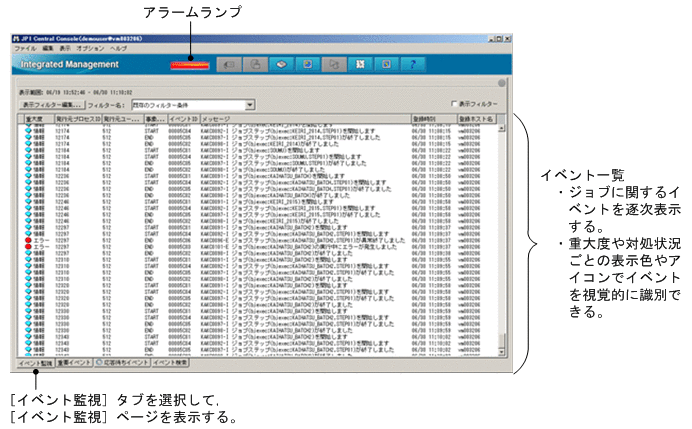Click the 登録時刻 column header

pyautogui.click(x=434, y=119)
